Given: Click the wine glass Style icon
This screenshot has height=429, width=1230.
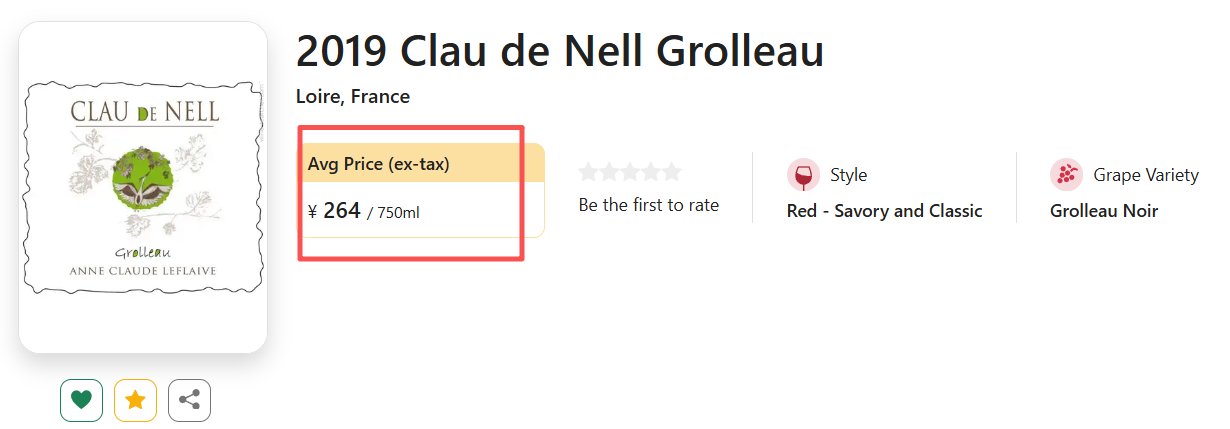Looking at the screenshot, I should 803,175.
